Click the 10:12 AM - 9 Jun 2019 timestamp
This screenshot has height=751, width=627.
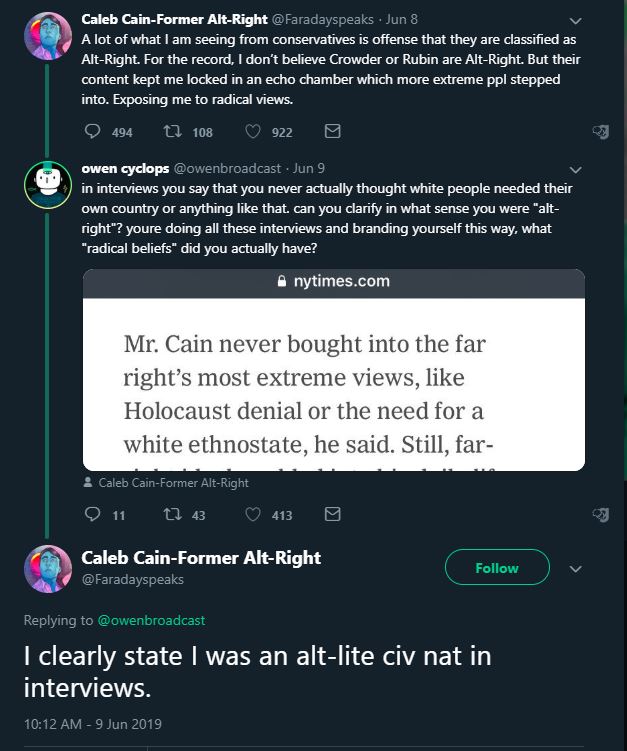(93, 724)
